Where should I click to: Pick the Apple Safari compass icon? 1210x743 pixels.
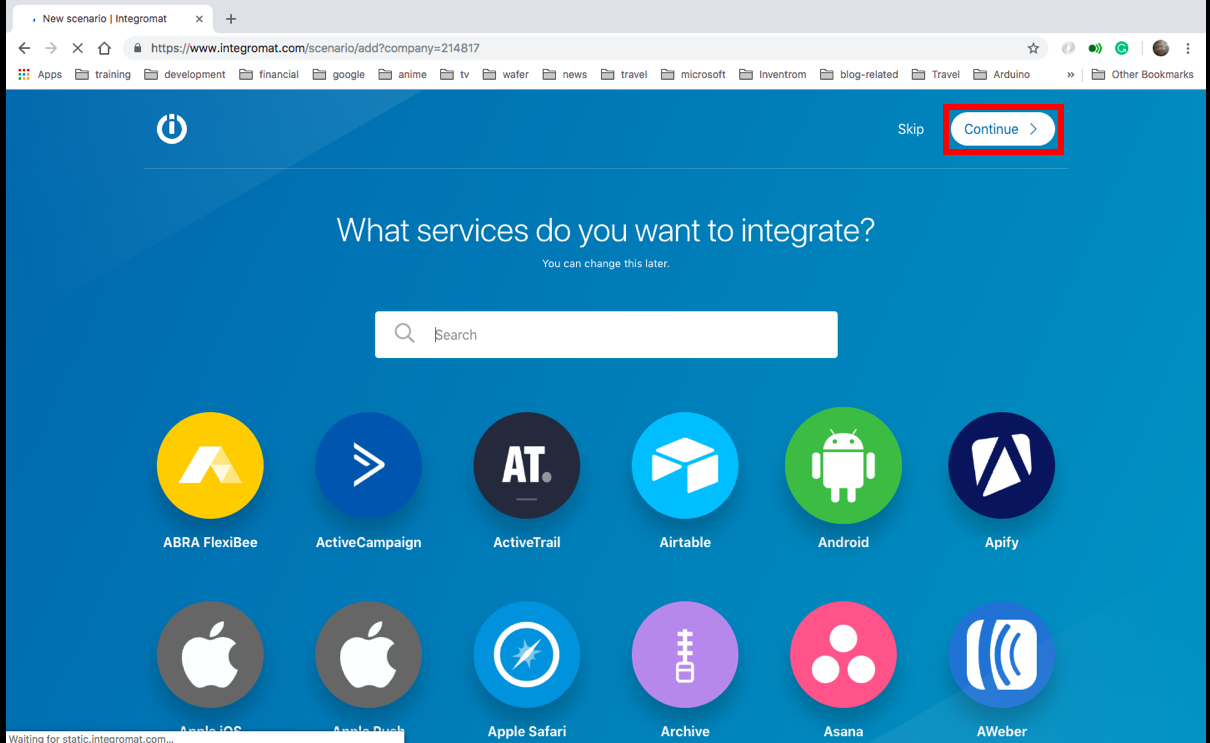(x=527, y=654)
